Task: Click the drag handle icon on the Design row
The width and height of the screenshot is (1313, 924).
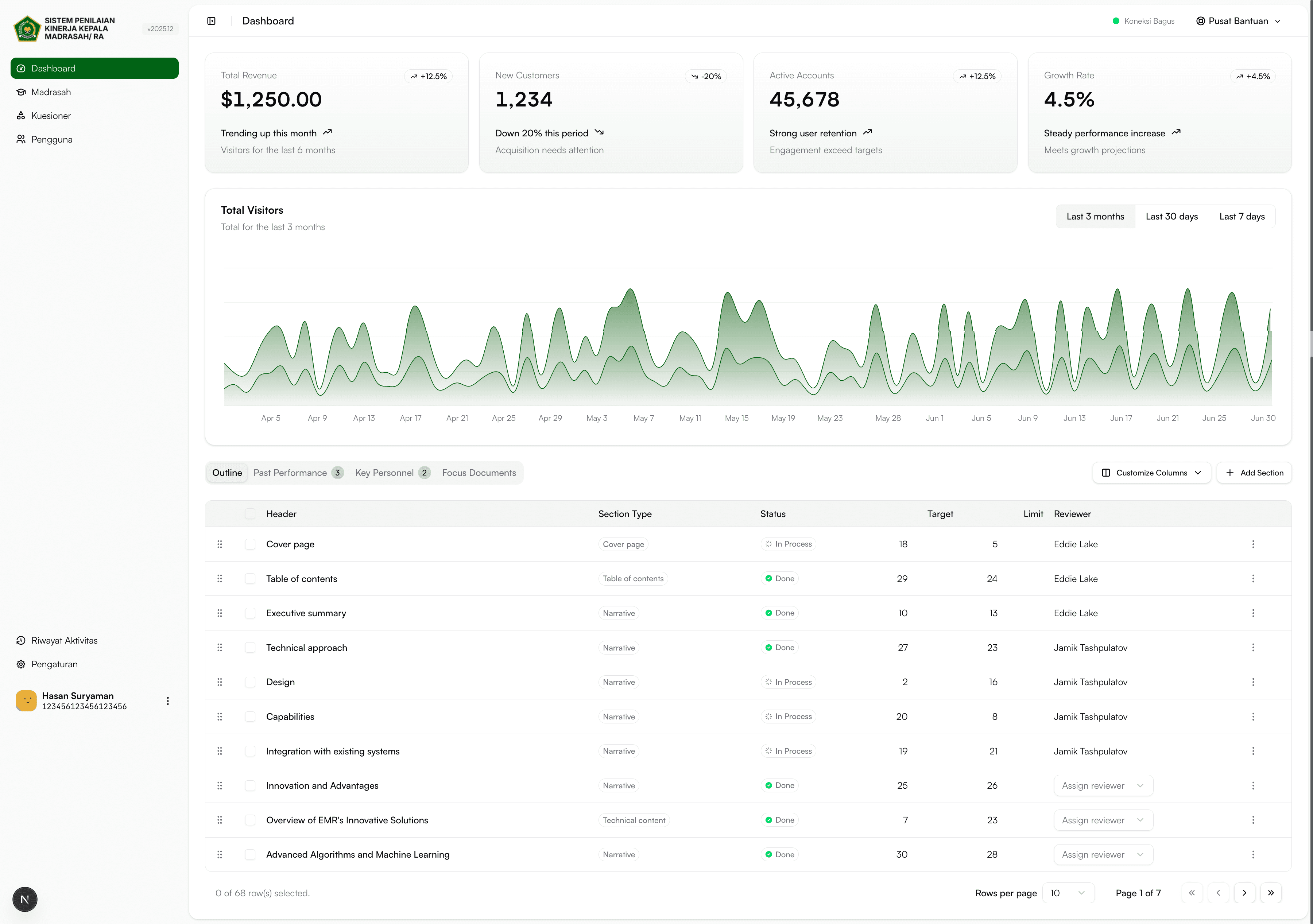Action: click(220, 682)
